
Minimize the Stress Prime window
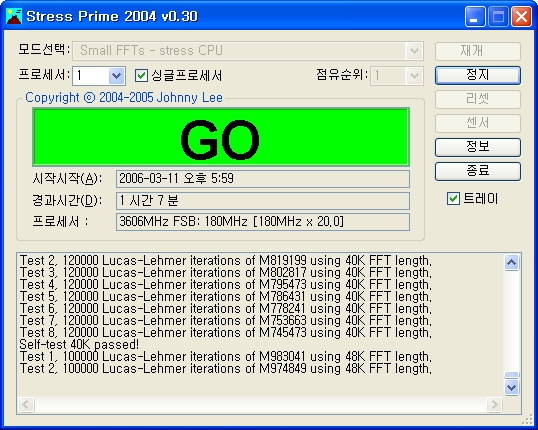(475, 16)
